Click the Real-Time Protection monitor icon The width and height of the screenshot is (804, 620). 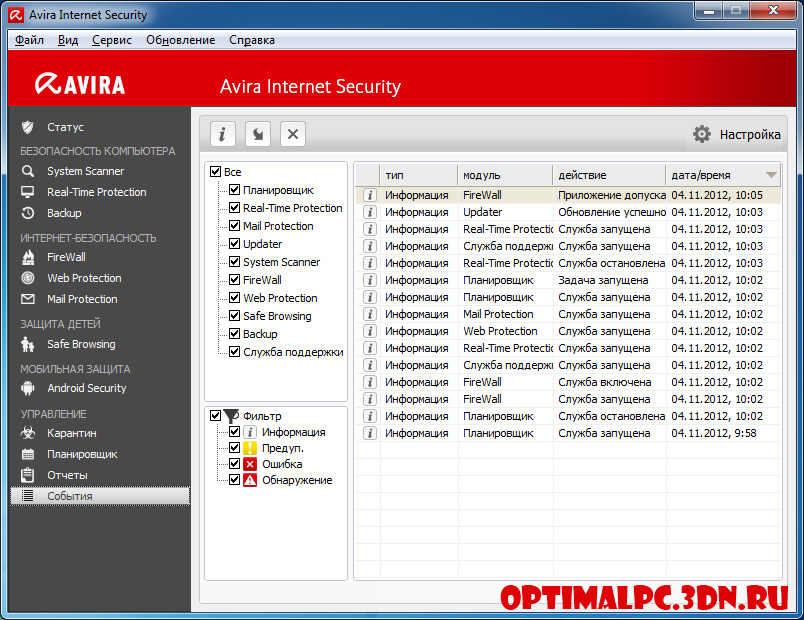pos(28,192)
